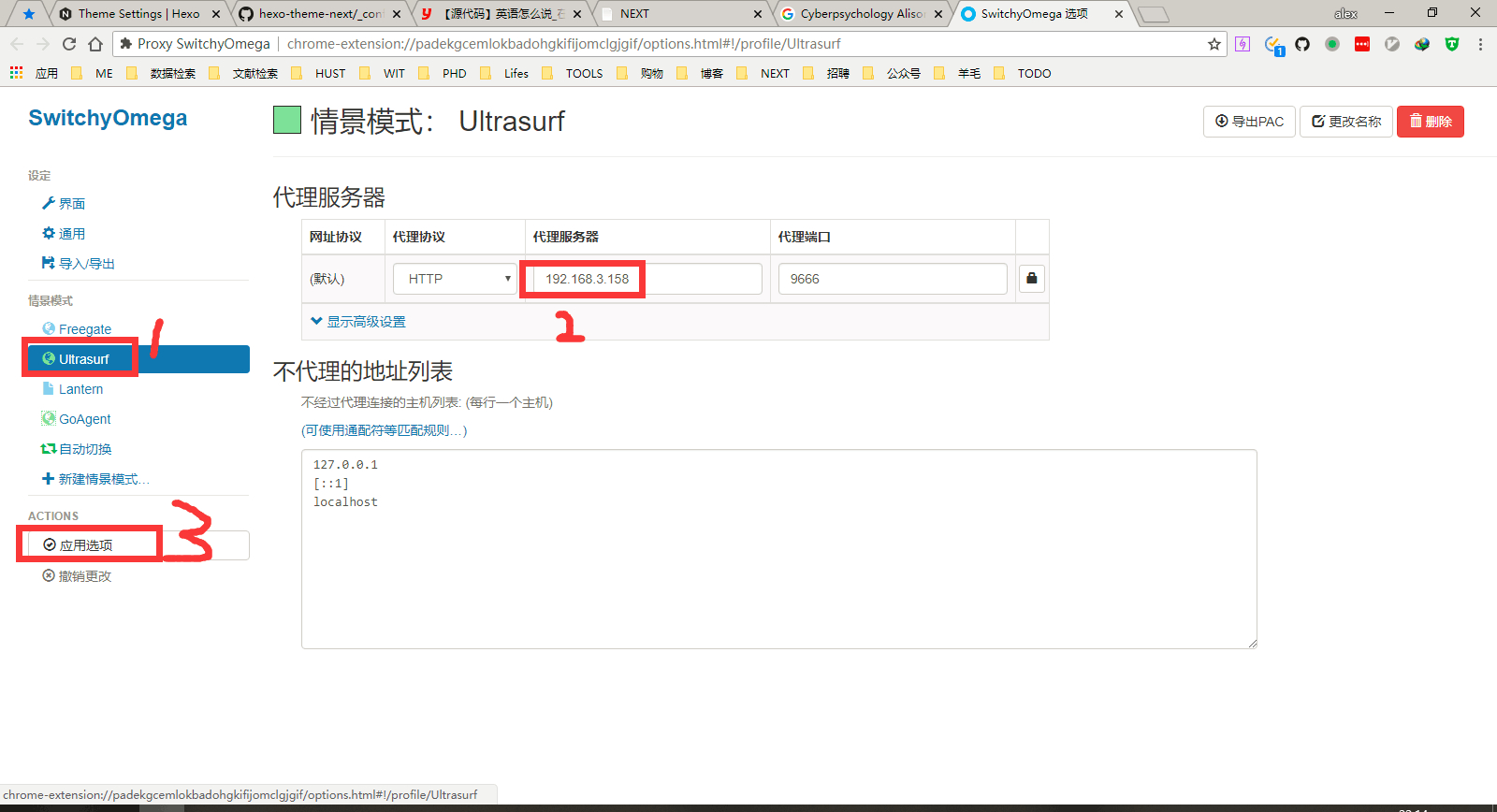This screenshot has height=812, width=1497.
Task: Click the purple square extension icon
Action: click(x=1243, y=44)
